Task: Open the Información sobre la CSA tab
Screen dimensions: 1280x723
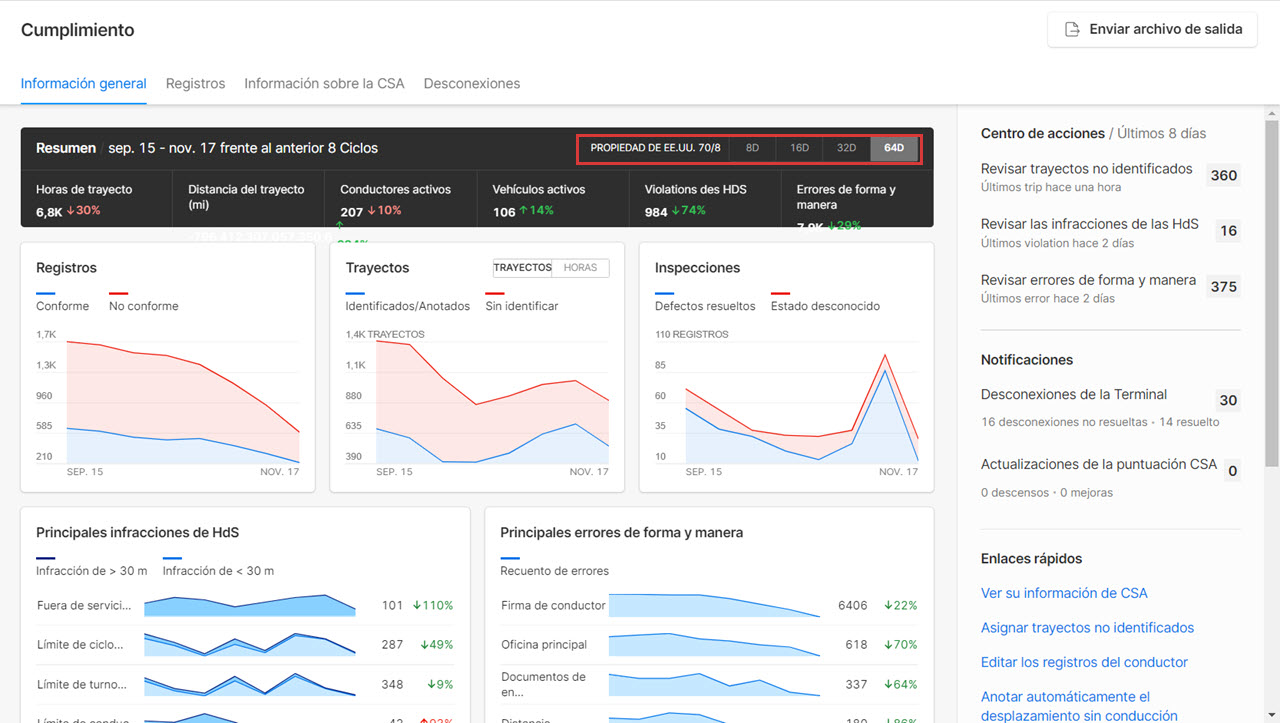Action: click(x=324, y=84)
